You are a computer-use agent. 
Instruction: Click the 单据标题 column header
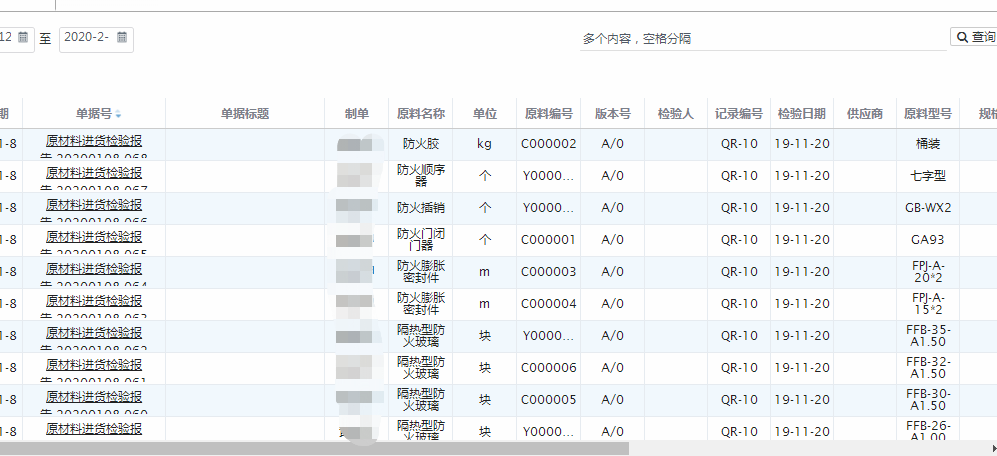[x=245, y=114]
